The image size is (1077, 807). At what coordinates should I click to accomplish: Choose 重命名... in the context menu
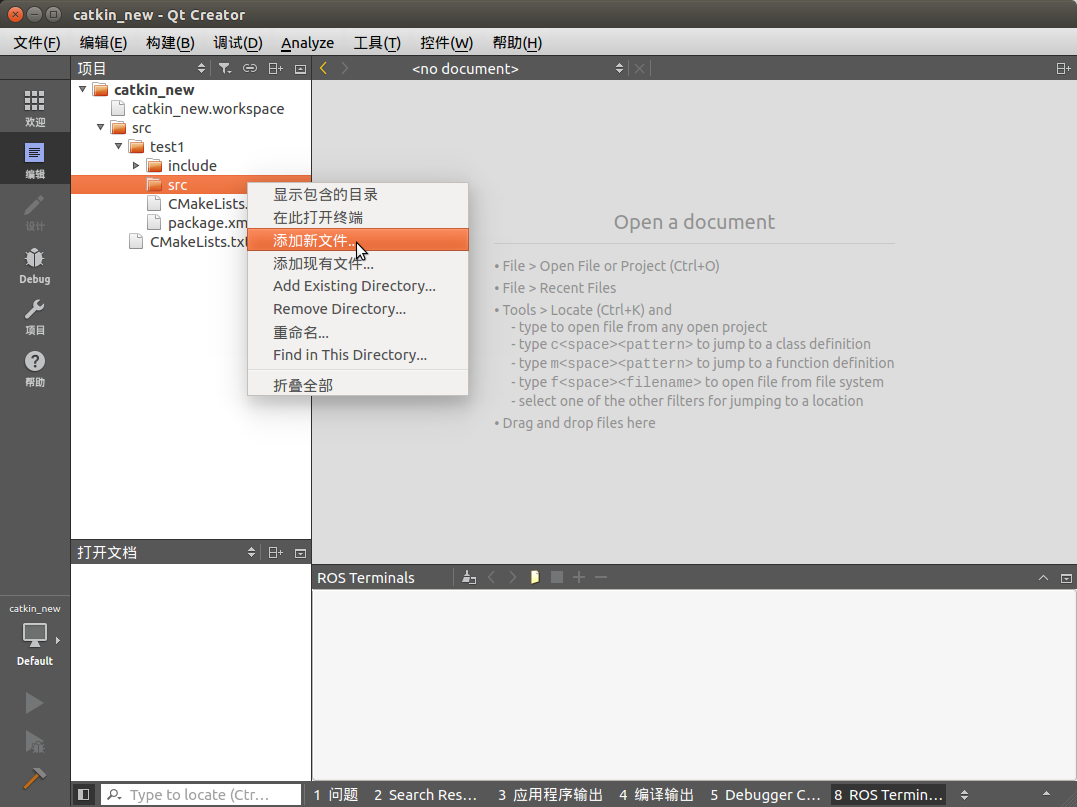[358, 332]
